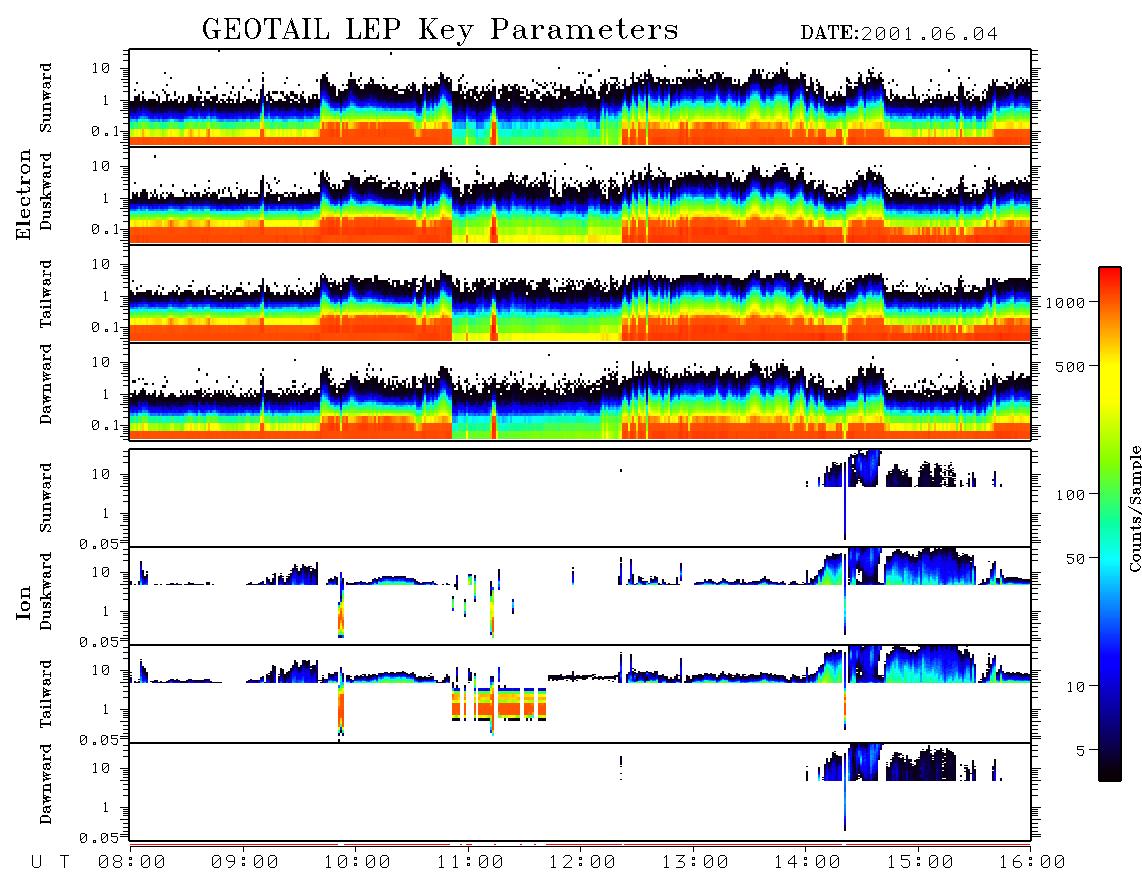
Task: Click the Electron Duskward spectrogram panel
Action: pos(580,196)
